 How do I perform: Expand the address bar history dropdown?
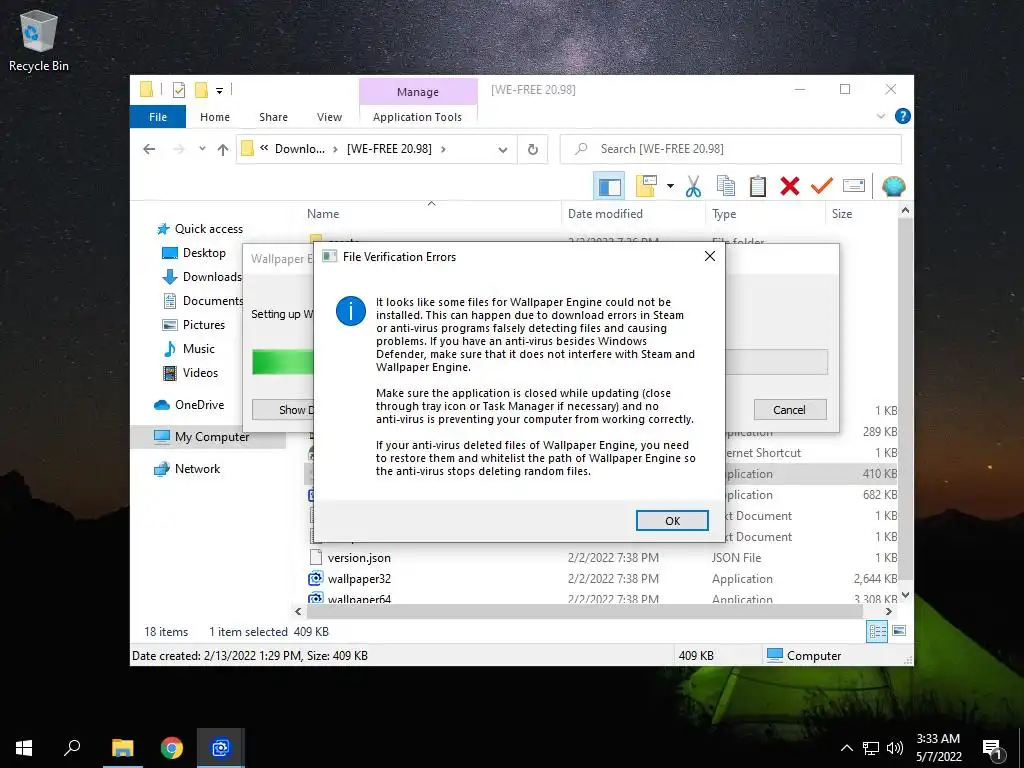[503, 150]
